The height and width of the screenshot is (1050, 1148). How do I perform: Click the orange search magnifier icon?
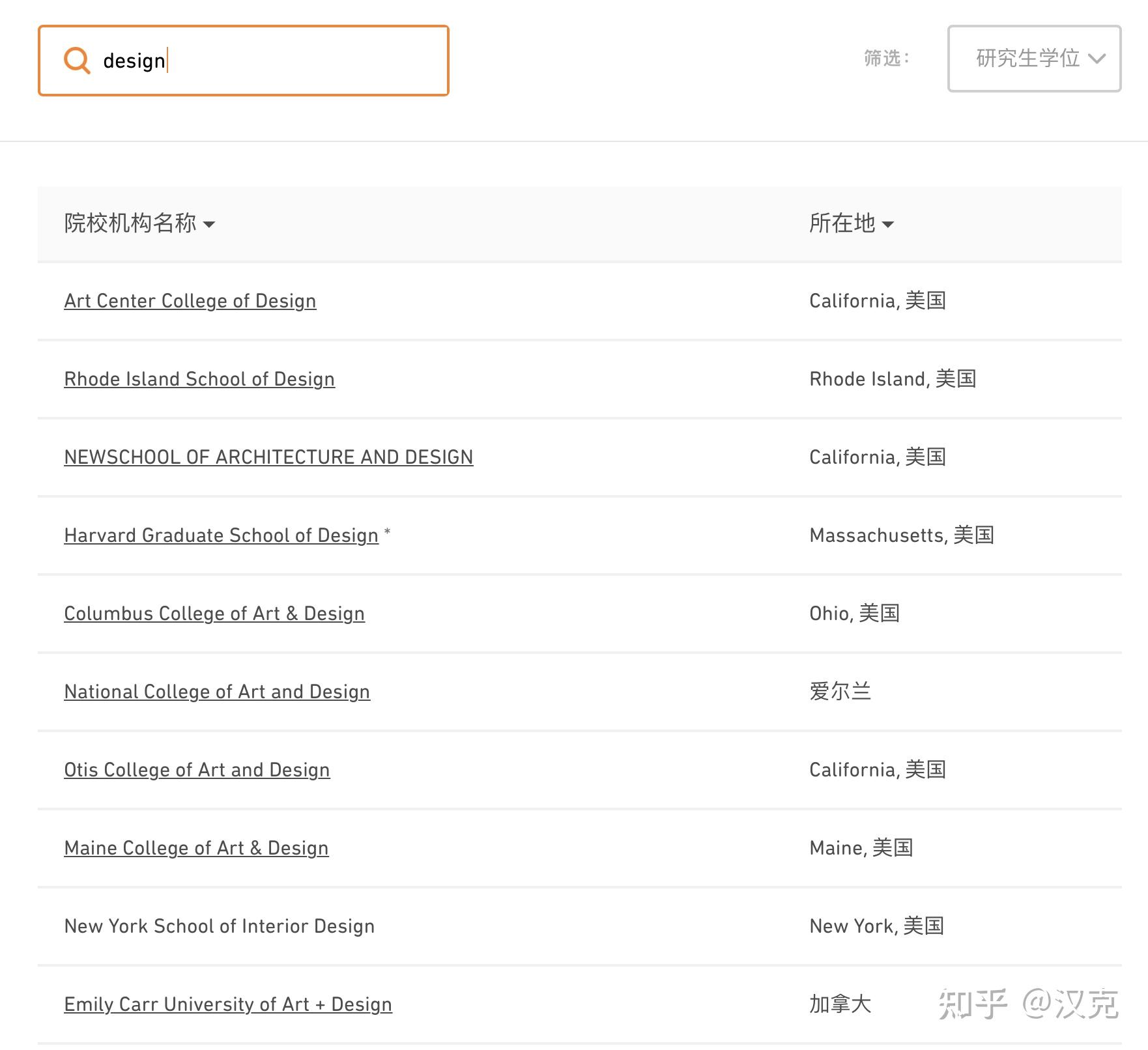[x=77, y=61]
